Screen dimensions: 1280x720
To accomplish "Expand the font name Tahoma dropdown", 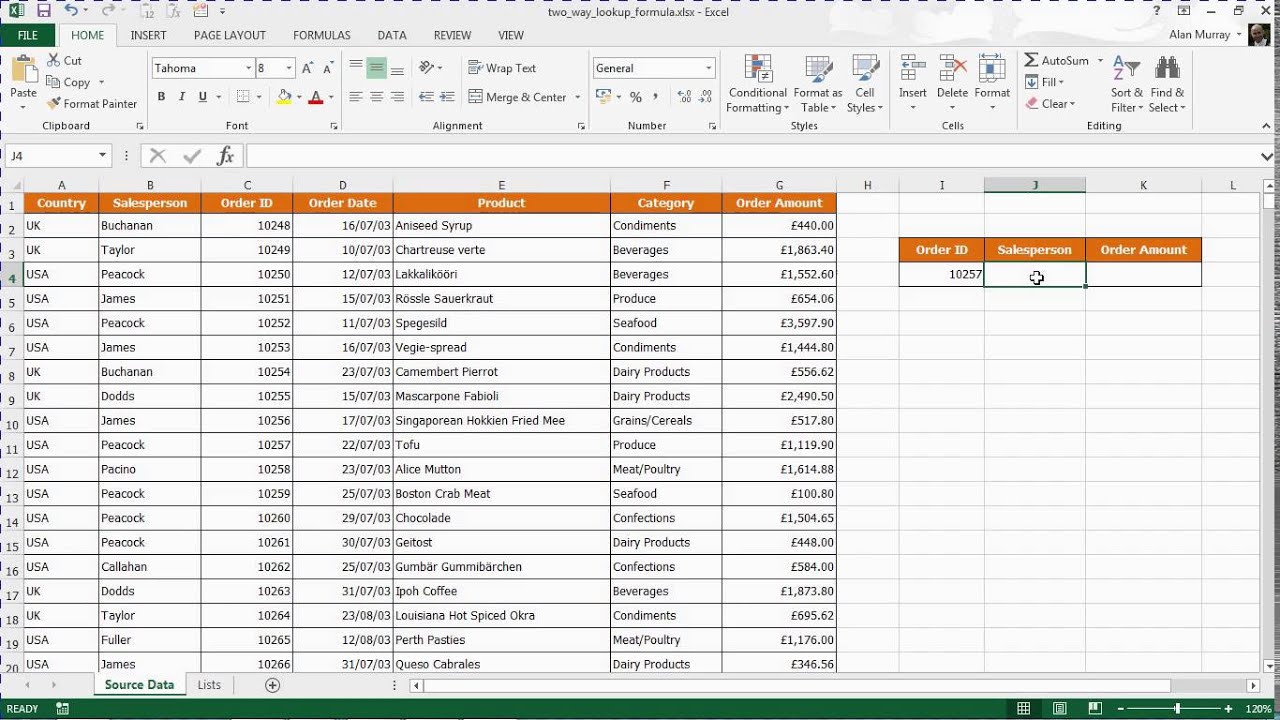I will pos(248,68).
